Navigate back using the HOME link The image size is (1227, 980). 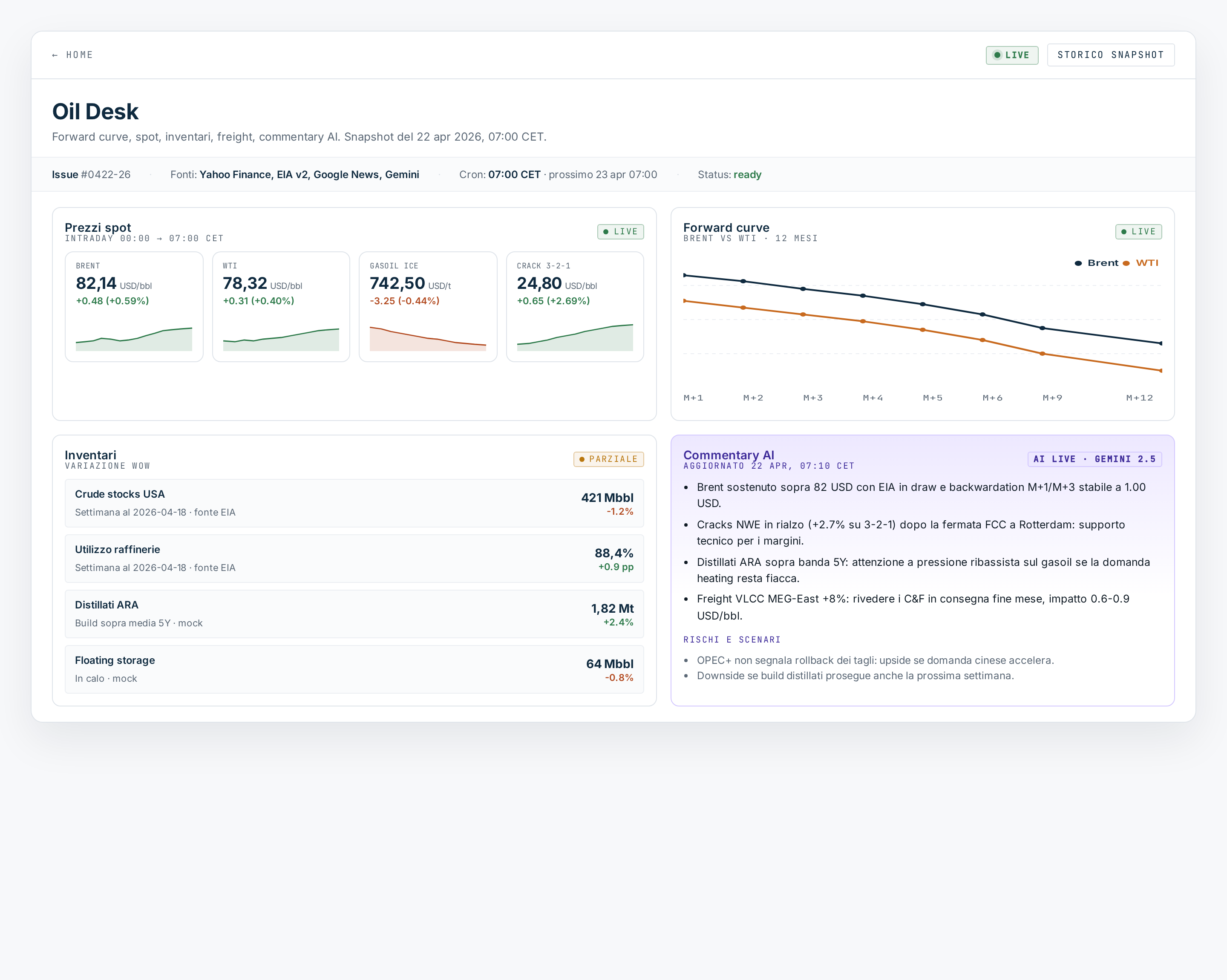[x=73, y=55]
